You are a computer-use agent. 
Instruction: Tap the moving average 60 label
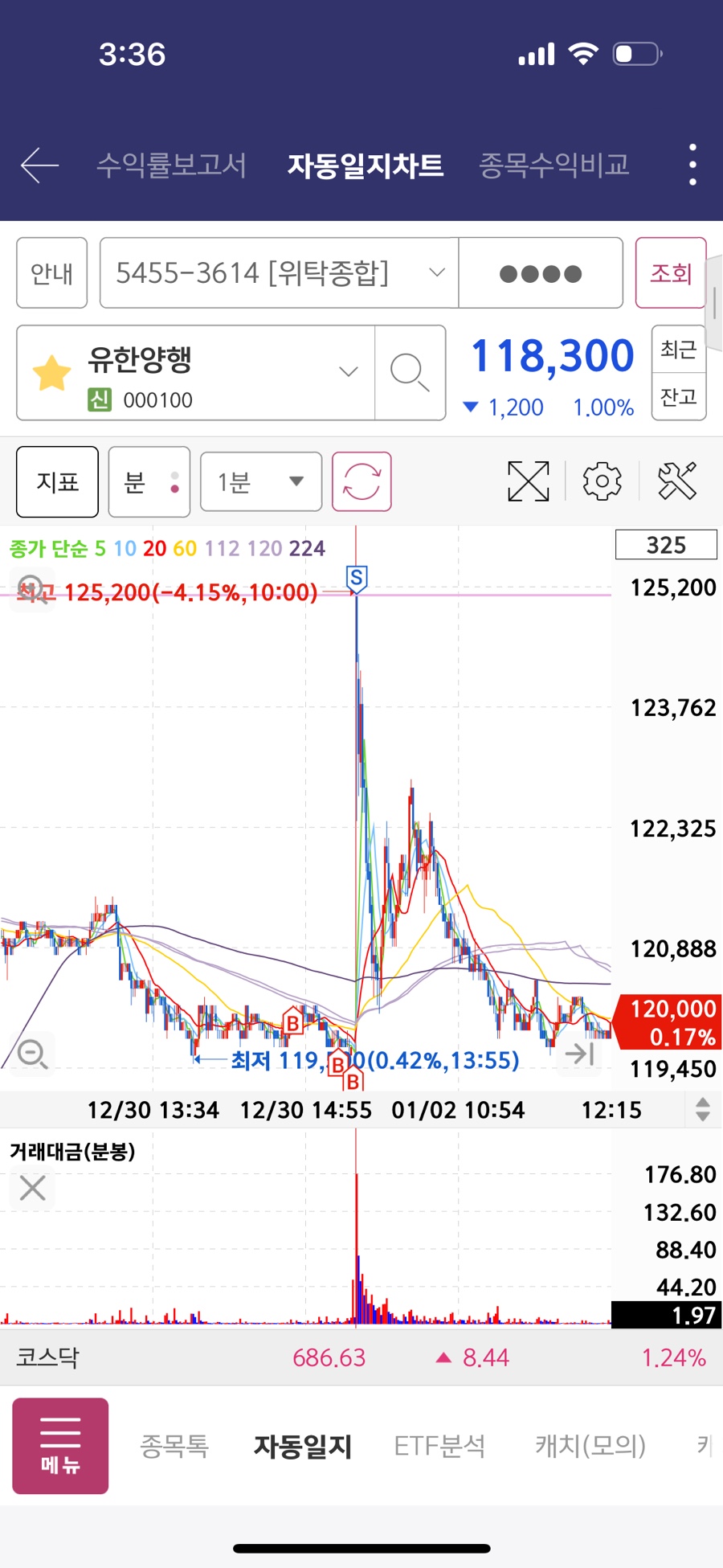pyautogui.click(x=185, y=548)
